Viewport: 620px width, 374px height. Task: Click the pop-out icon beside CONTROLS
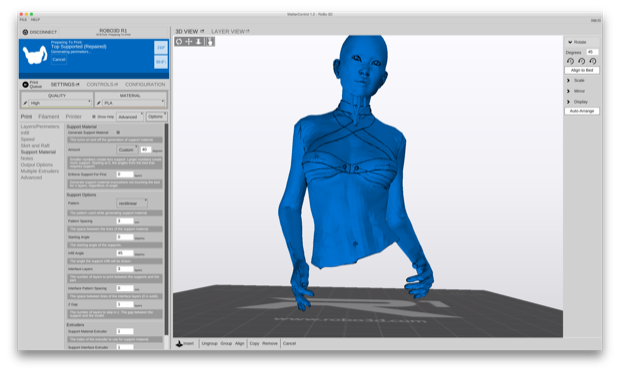coord(116,85)
